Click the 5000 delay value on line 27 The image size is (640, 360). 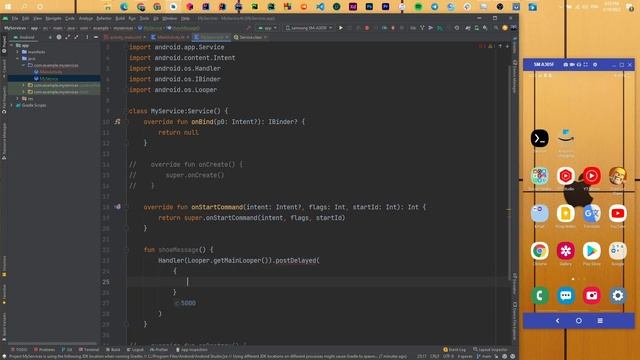coord(188,303)
